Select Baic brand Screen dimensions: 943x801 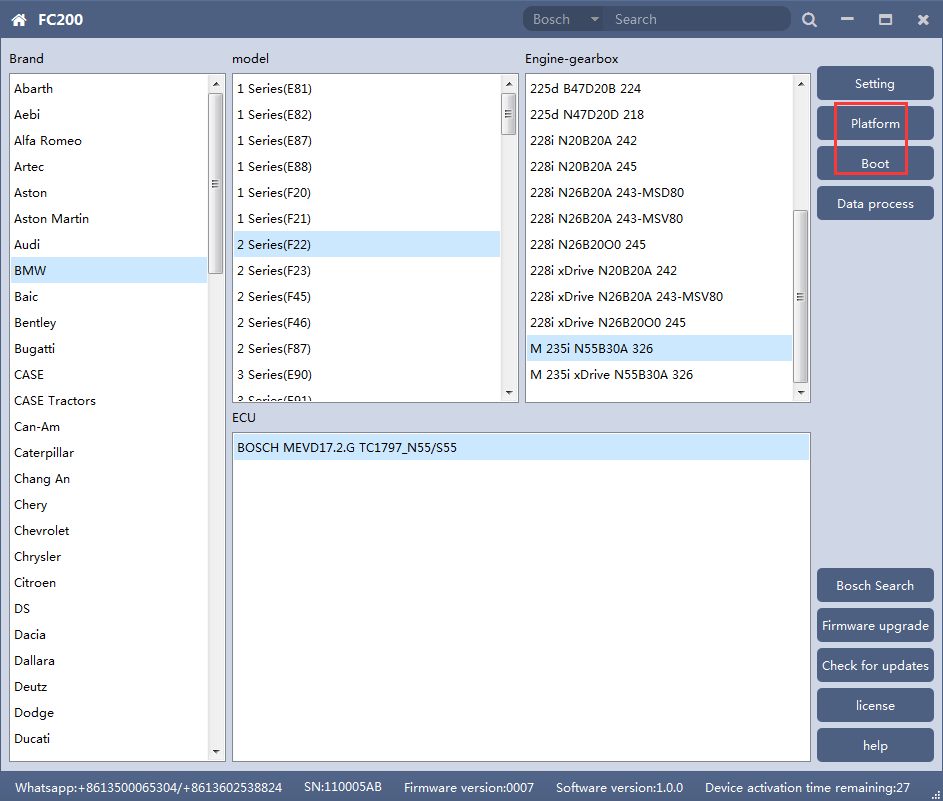click(x=109, y=296)
